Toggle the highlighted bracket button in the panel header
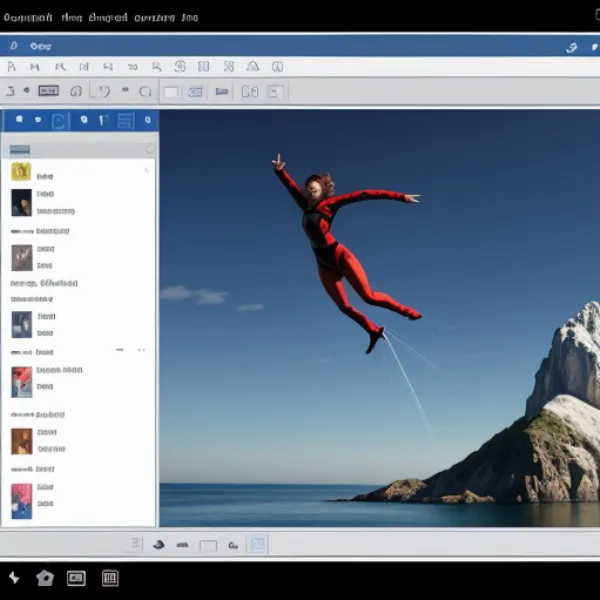 point(59,121)
